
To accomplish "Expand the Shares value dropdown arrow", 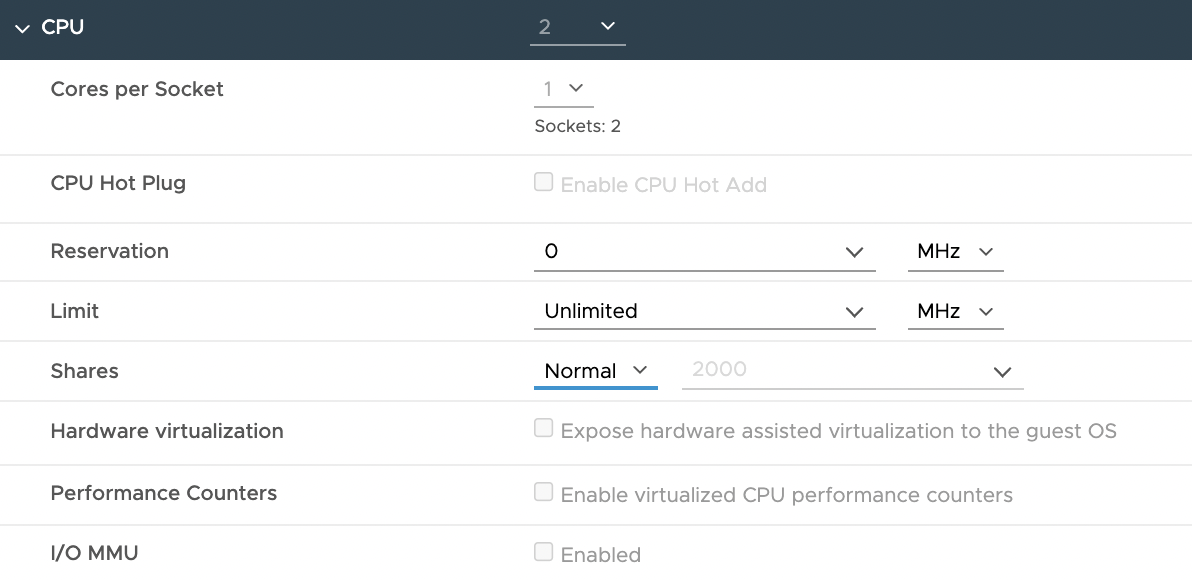I will click(1003, 372).
